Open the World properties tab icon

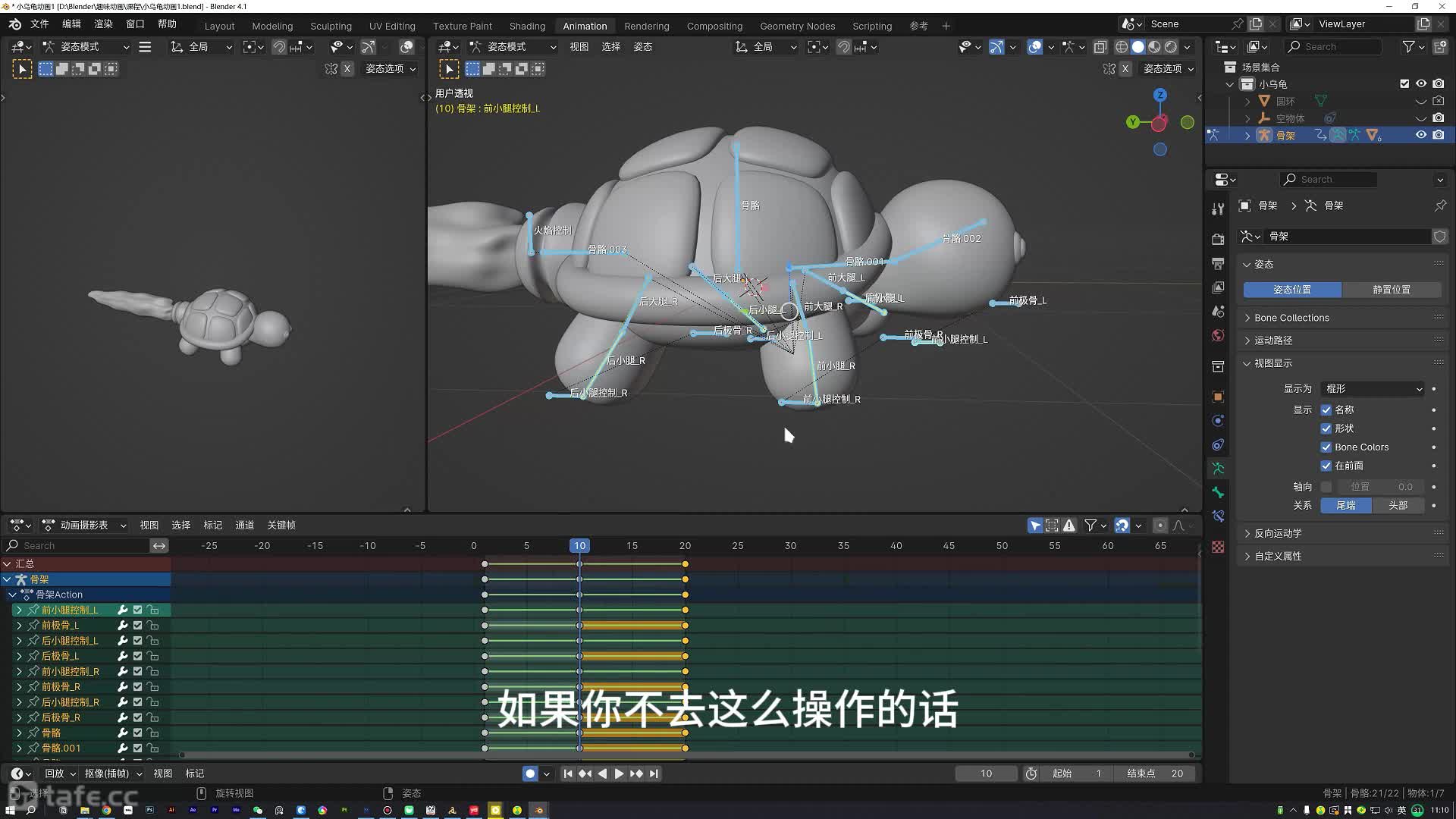(x=1218, y=335)
